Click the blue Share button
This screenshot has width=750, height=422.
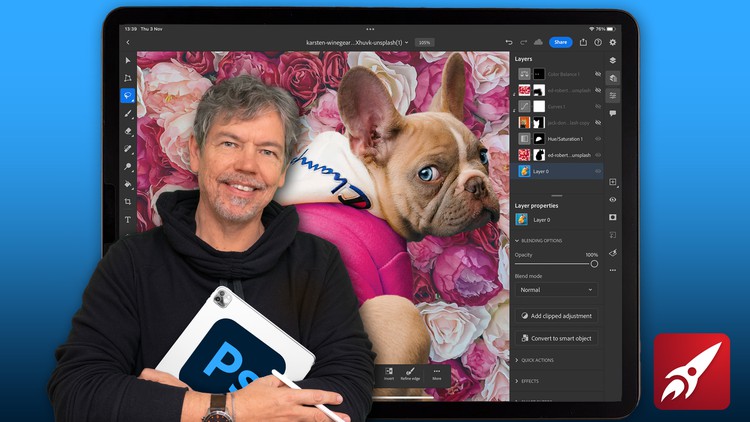(x=561, y=42)
